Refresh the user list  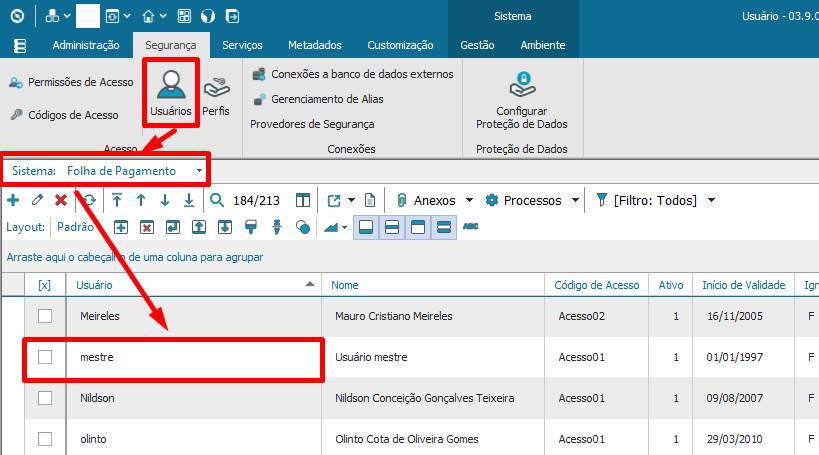89,200
